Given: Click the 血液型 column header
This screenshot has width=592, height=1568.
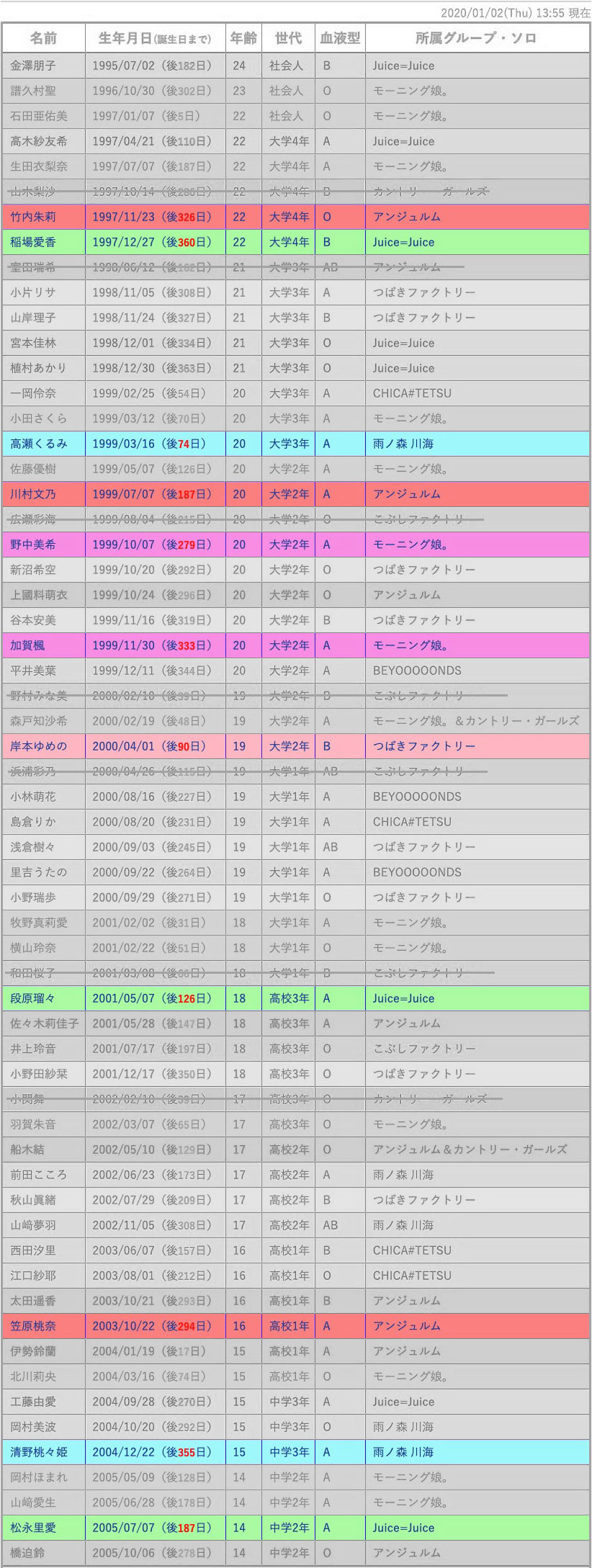Looking at the screenshot, I should pyautogui.click(x=340, y=39).
